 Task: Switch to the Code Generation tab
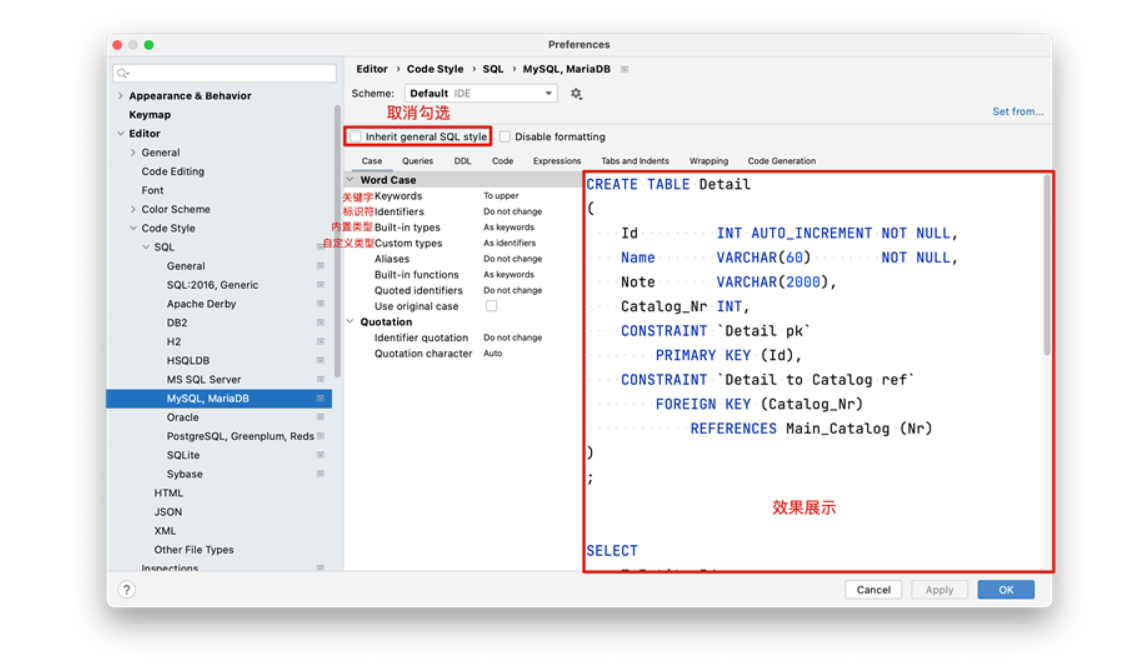point(781,161)
